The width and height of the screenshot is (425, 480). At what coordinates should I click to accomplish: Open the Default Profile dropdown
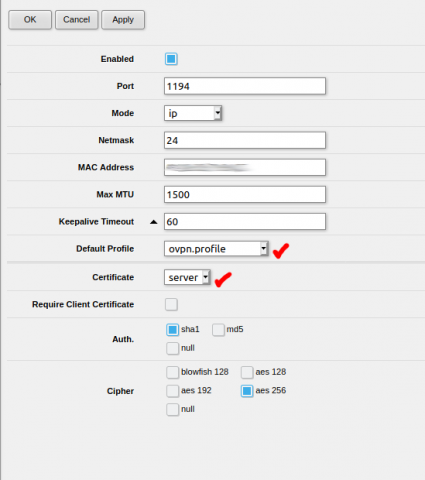(x=216, y=249)
